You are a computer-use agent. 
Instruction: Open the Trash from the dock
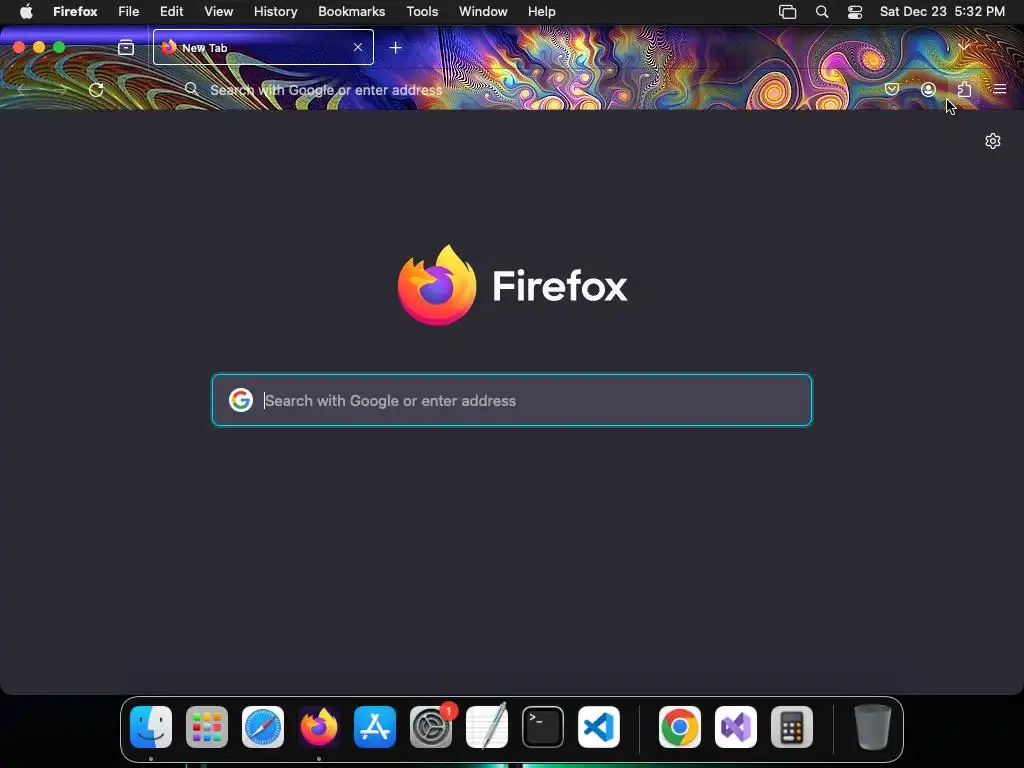(x=872, y=727)
